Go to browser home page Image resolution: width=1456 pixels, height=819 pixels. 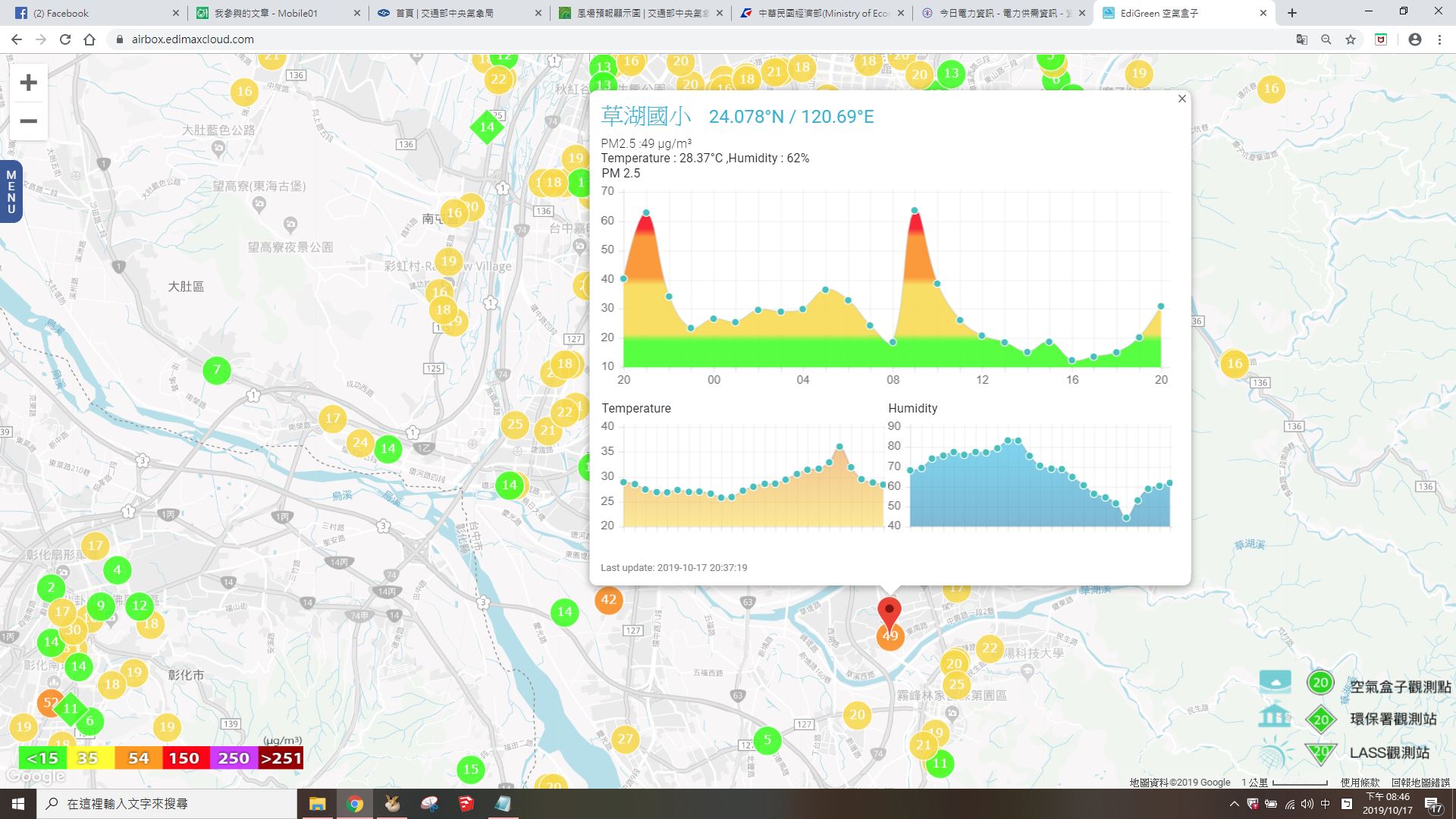(x=89, y=39)
